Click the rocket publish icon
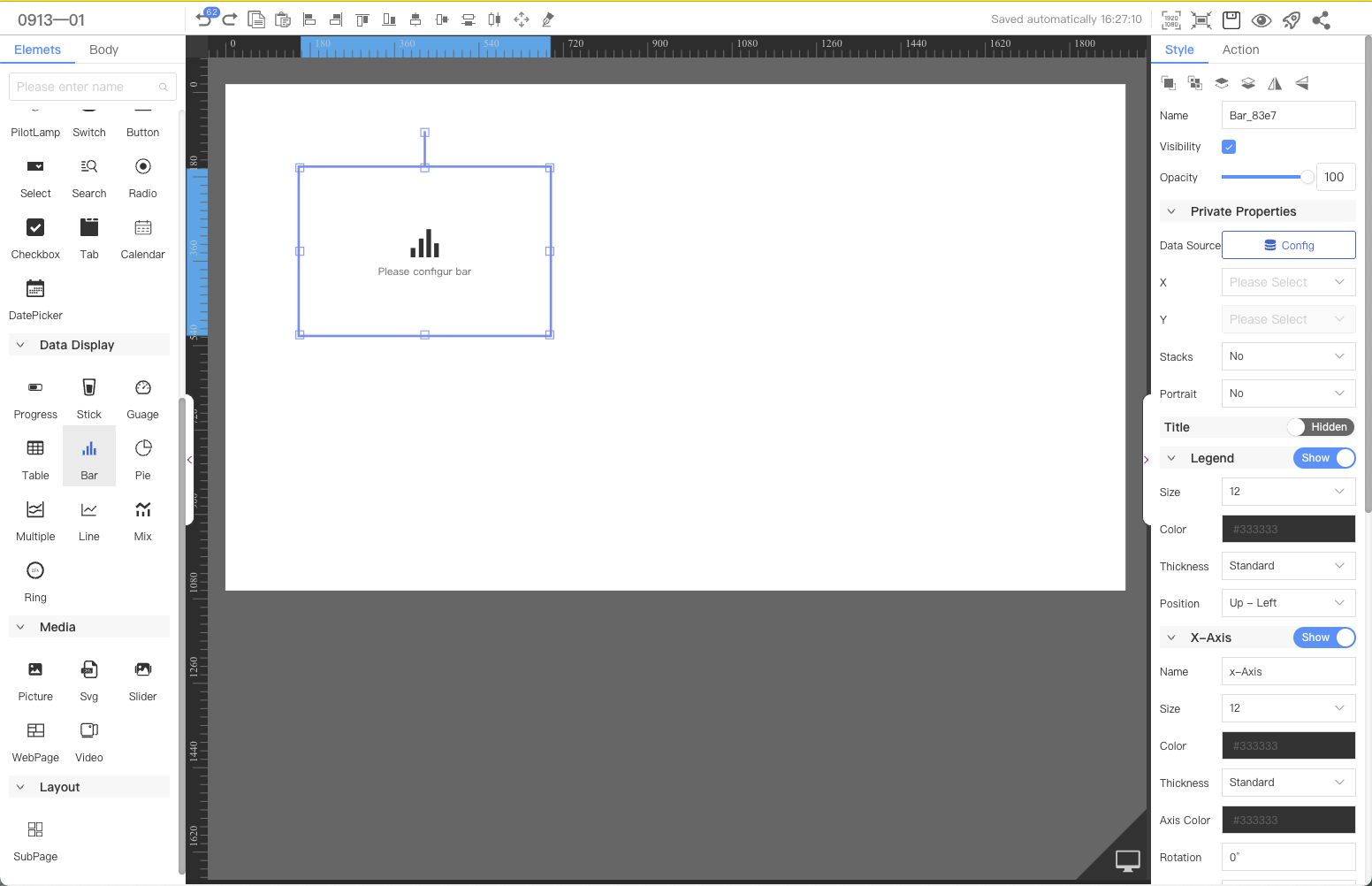Viewport: 1372px width, 886px height. (1292, 20)
